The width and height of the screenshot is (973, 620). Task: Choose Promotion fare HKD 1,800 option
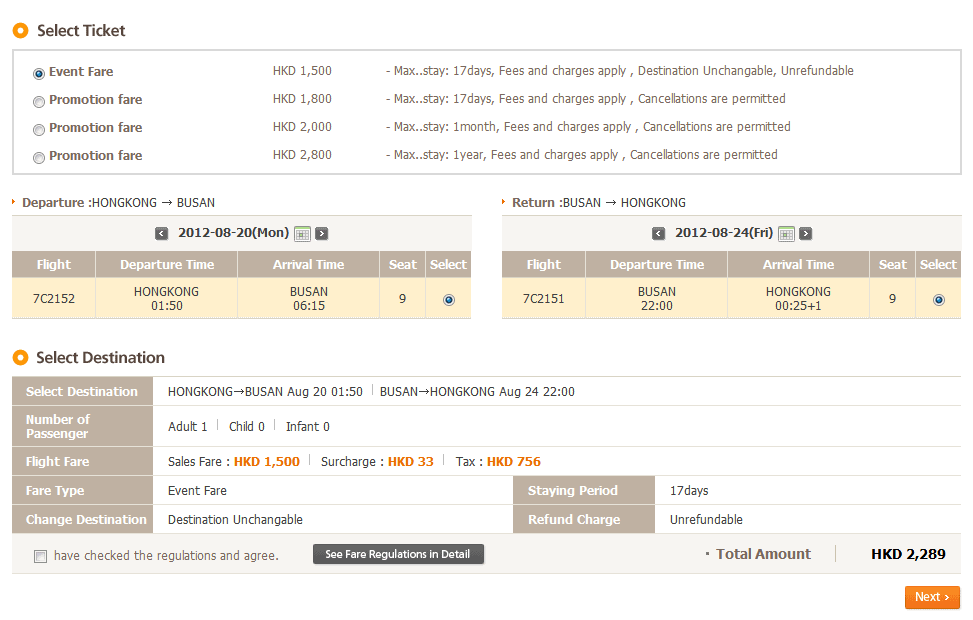(x=39, y=101)
